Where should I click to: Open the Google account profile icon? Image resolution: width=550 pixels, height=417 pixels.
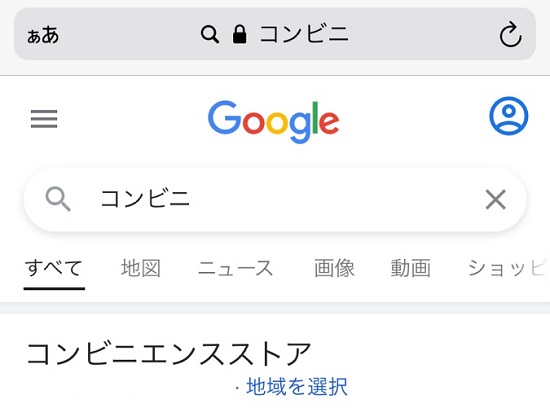509,116
